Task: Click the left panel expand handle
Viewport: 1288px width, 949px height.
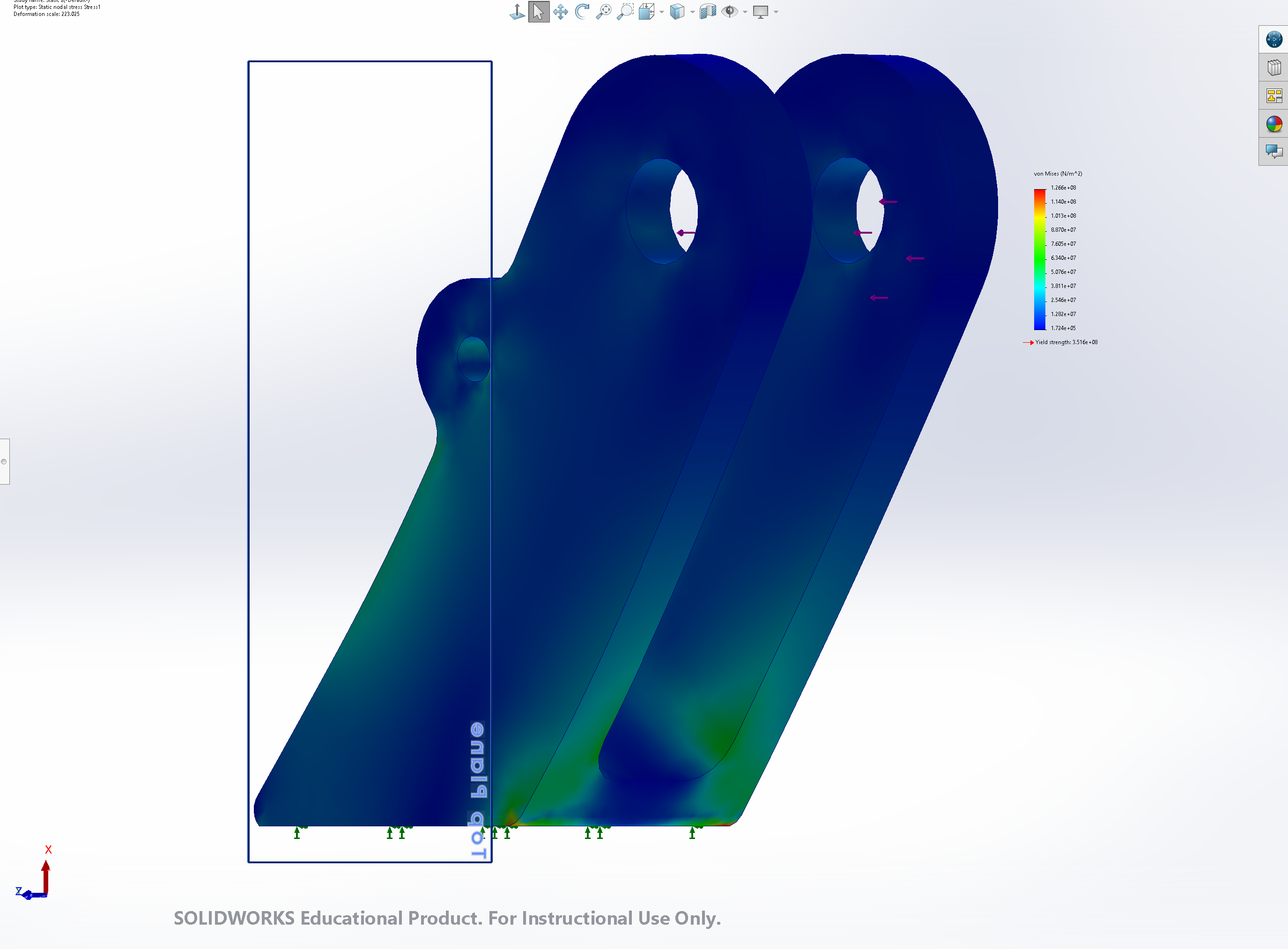Action: [4, 461]
